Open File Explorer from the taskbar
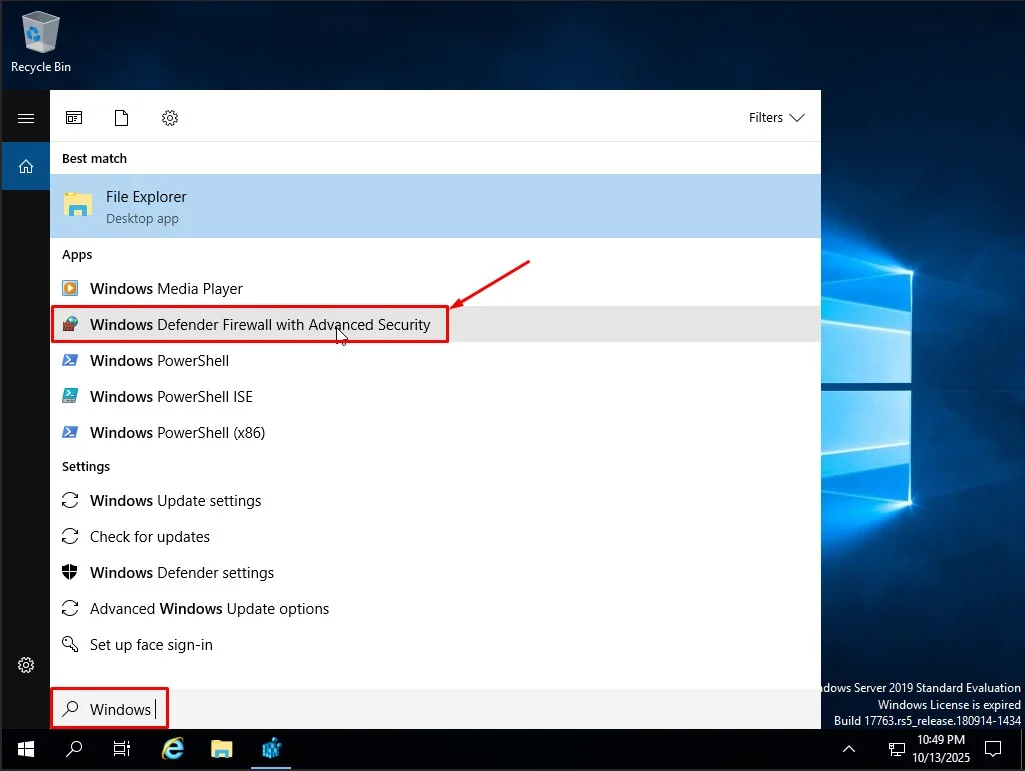The image size is (1025, 771). point(221,748)
